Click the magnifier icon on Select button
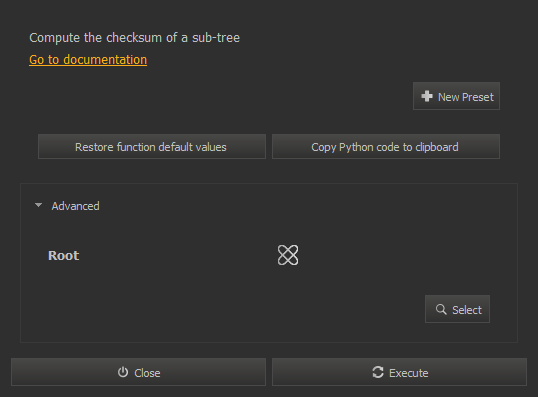 pos(441,310)
